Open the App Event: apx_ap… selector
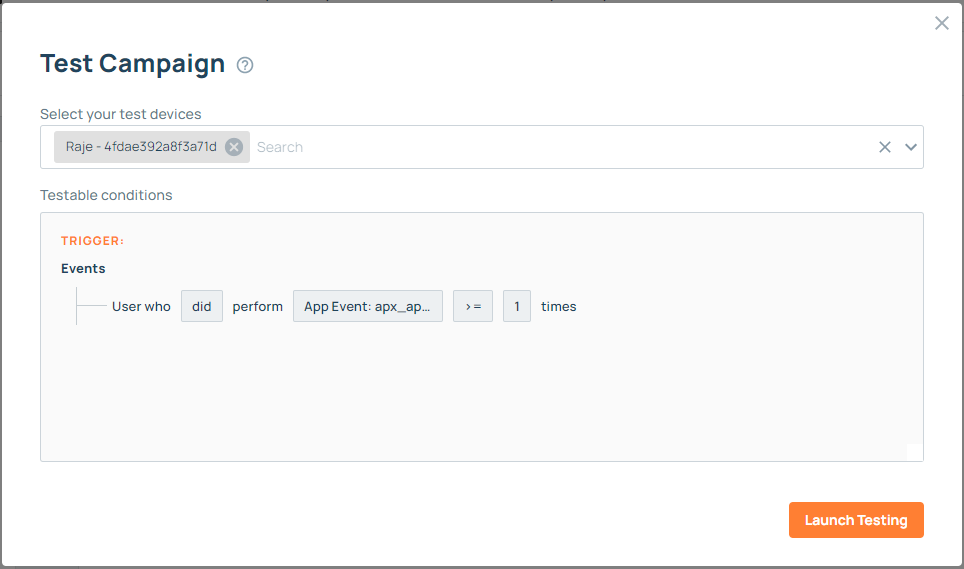 click(367, 306)
